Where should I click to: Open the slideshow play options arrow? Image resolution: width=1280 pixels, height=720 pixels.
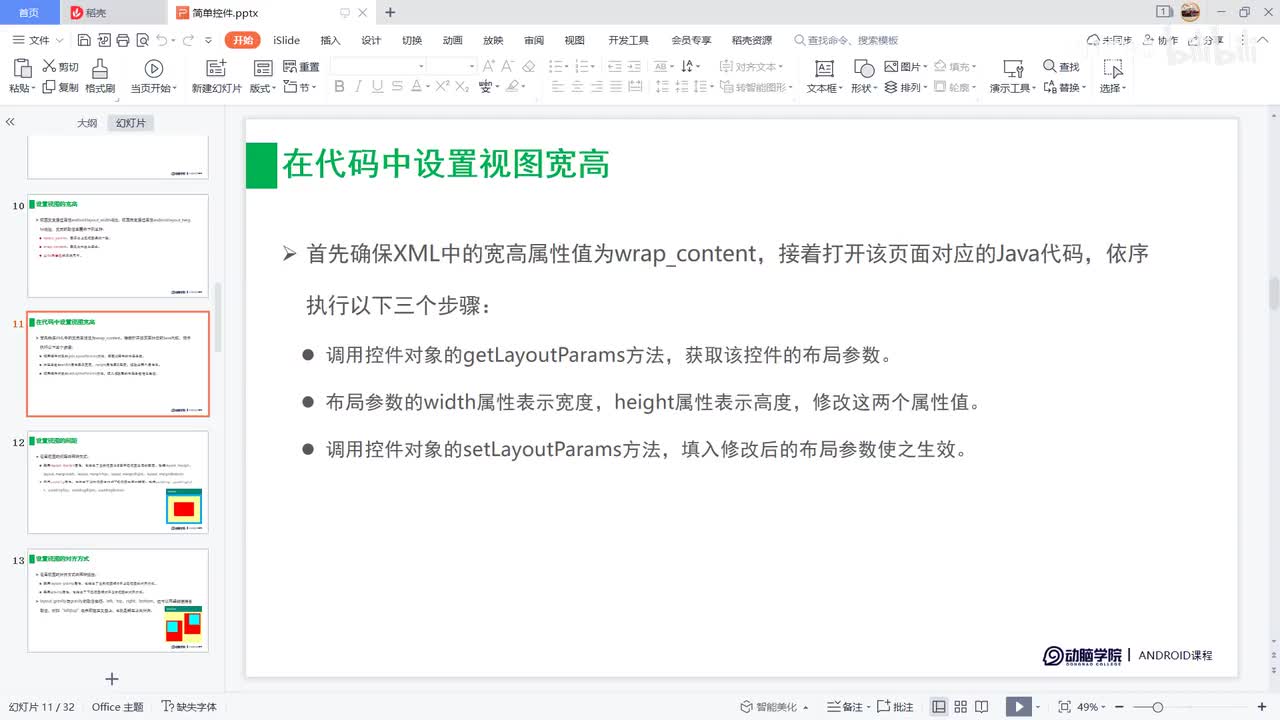1040,707
